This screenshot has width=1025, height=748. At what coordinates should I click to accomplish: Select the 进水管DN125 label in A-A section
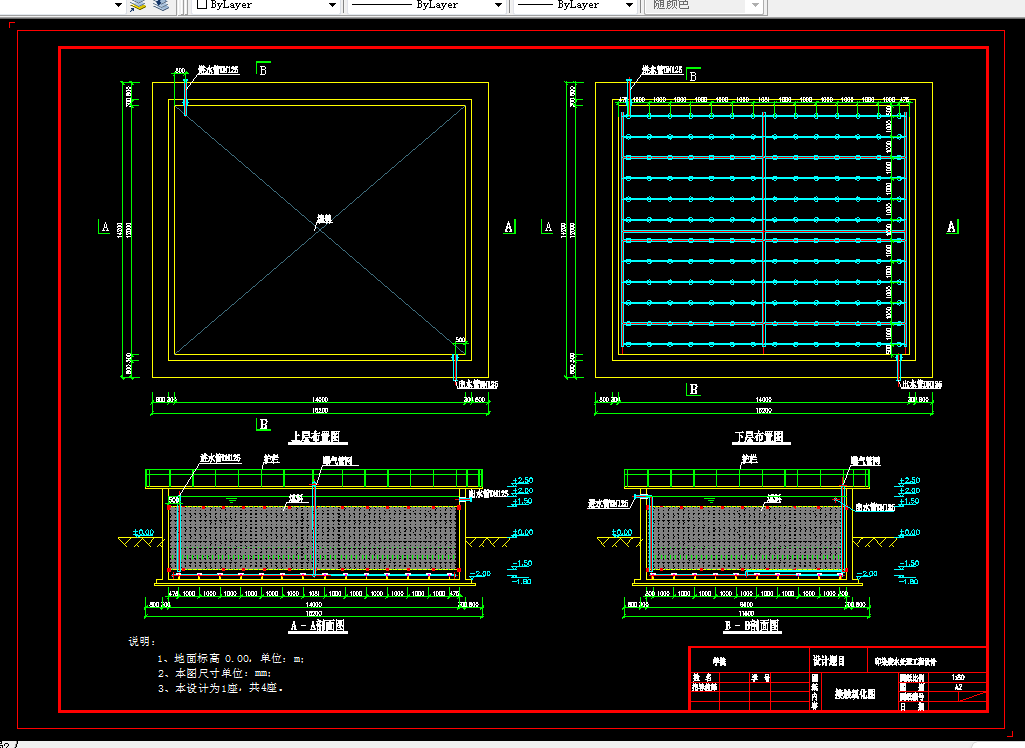pos(220,458)
